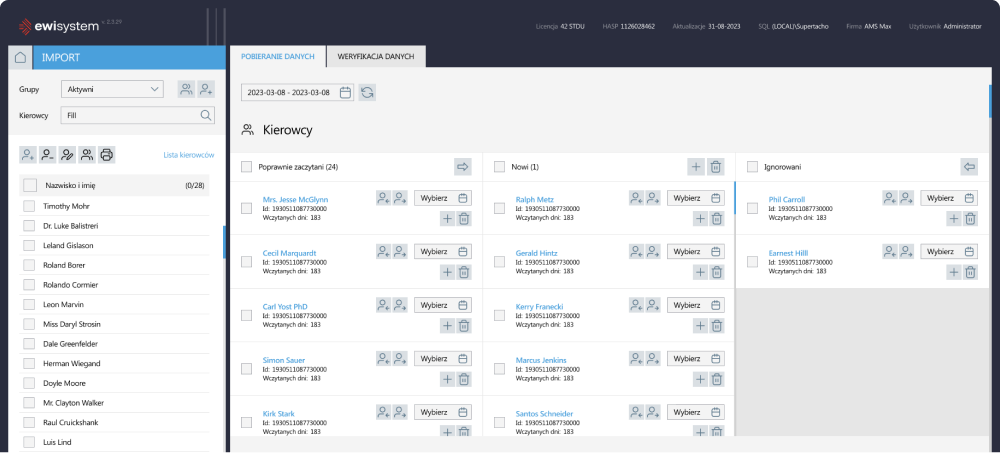Image resolution: width=1000 pixels, height=453 pixels.
Task: Switch to the Weryfikacja Danych tab
Action: pyautogui.click(x=376, y=57)
